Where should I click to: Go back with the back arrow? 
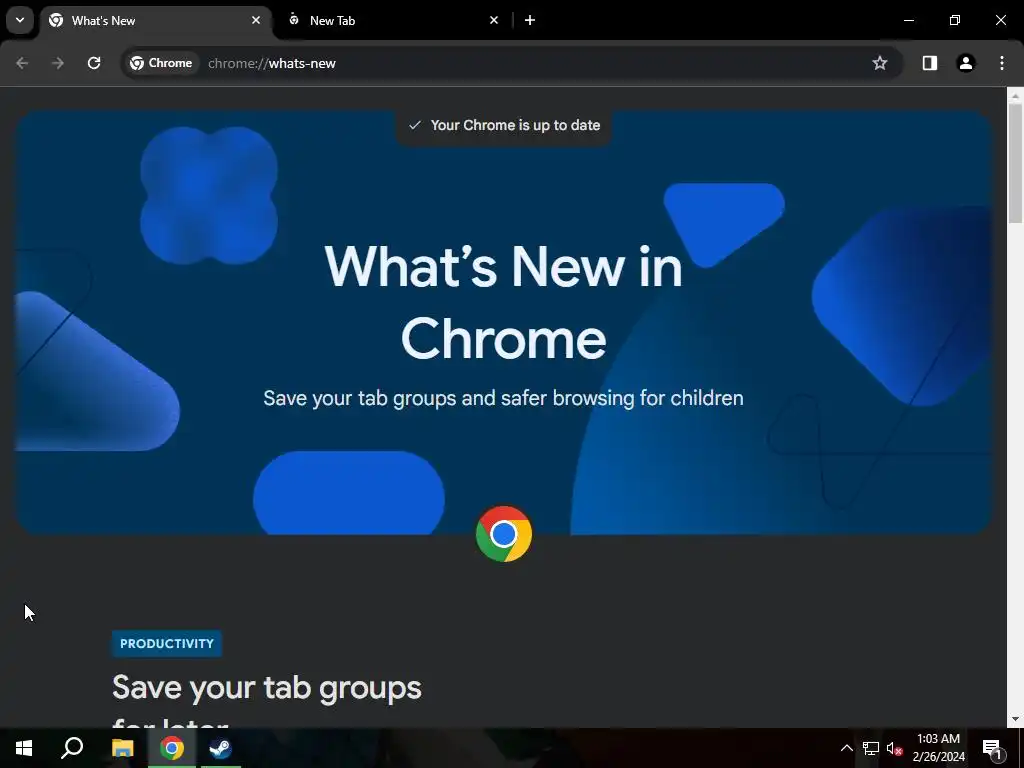point(22,63)
